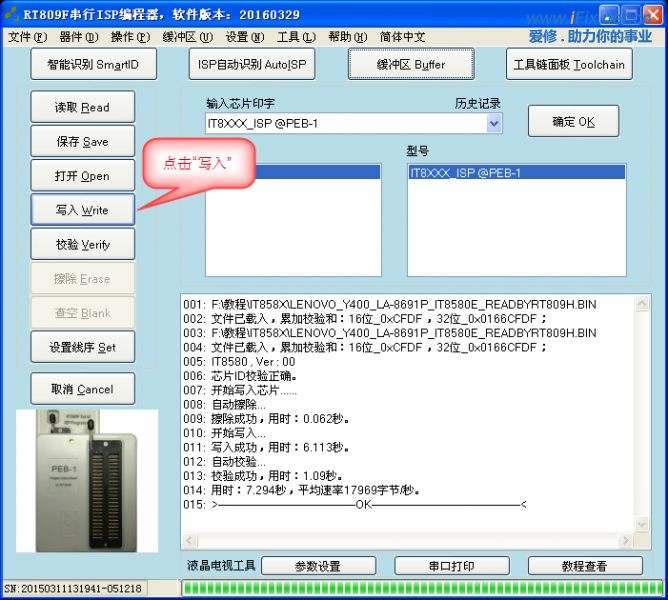The height and width of the screenshot is (600, 668).
Task: Click 打开 Open file button
Action: pyautogui.click(x=82, y=176)
